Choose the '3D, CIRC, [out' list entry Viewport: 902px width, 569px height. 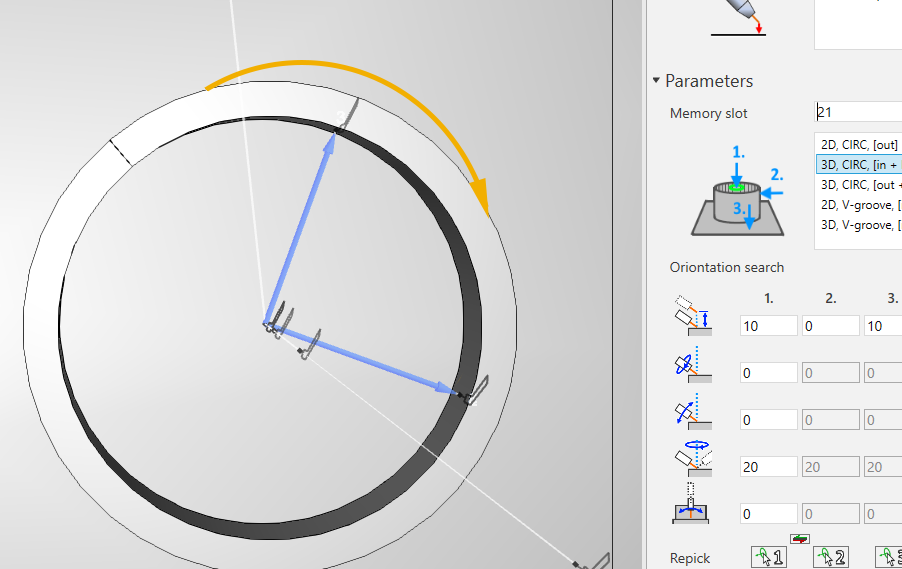(859, 185)
